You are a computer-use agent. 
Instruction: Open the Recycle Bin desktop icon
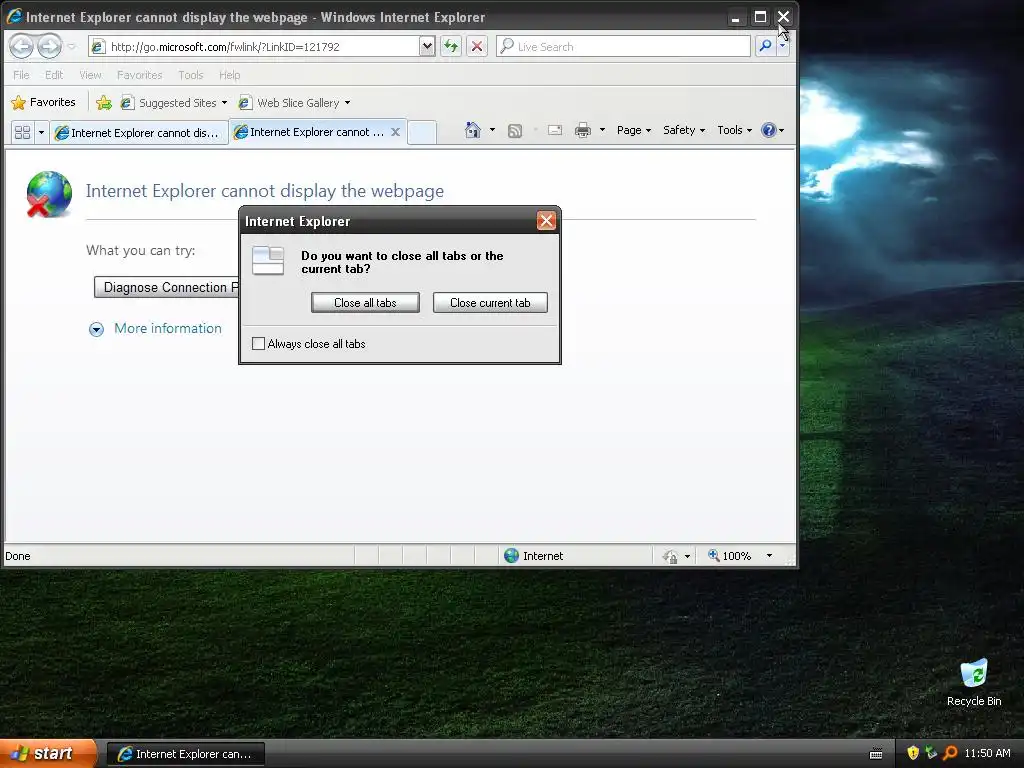(974, 682)
